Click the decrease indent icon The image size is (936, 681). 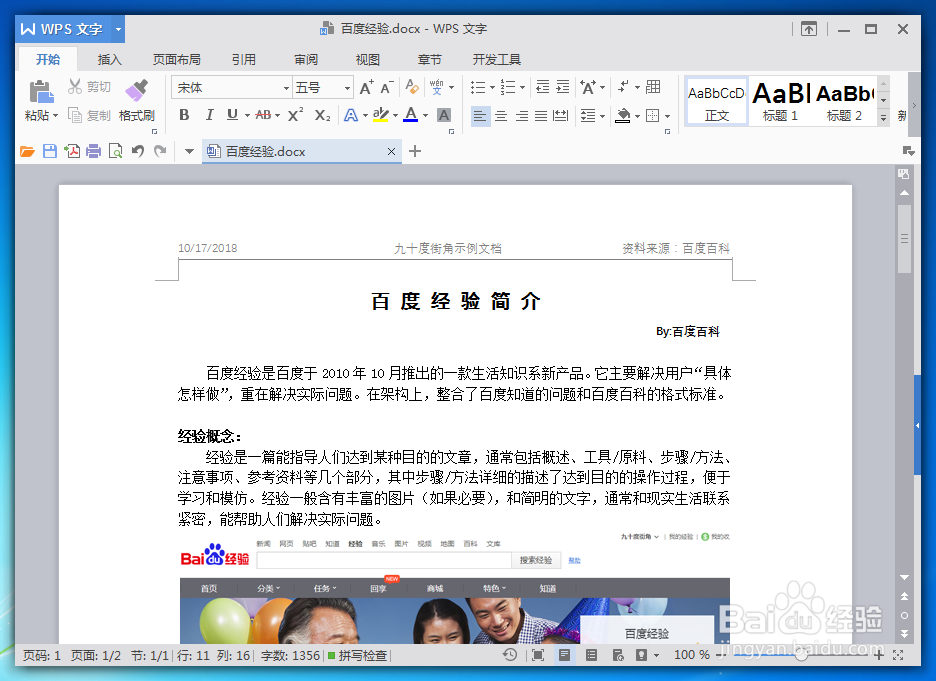pyautogui.click(x=543, y=87)
